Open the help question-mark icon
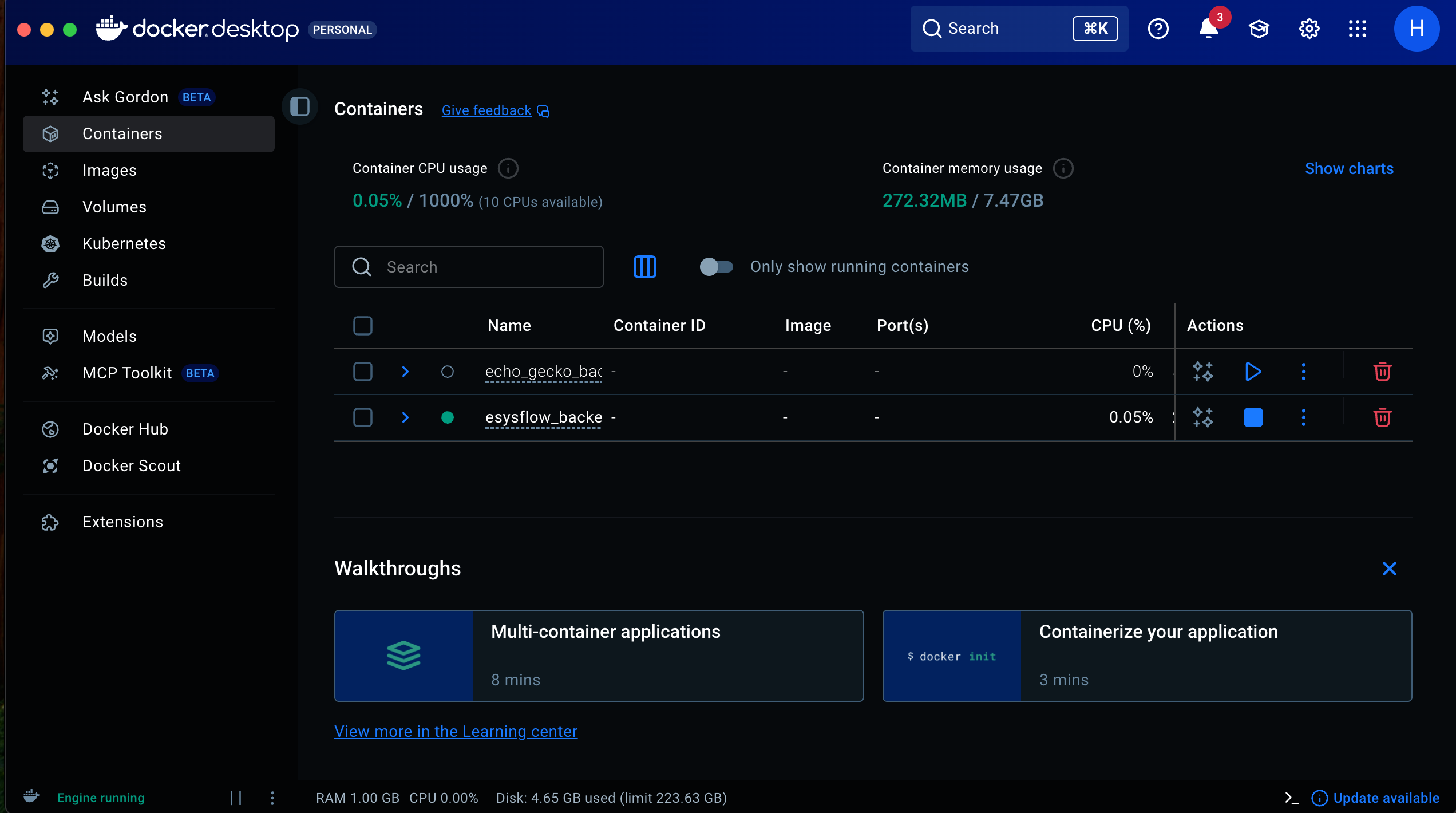This screenshot has width=1456, height=813. click(x=1158, y=29)
